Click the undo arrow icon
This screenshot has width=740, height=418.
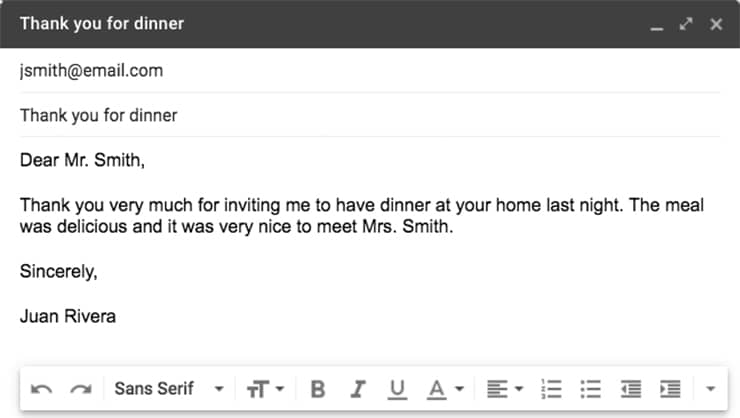pos(41,388)
